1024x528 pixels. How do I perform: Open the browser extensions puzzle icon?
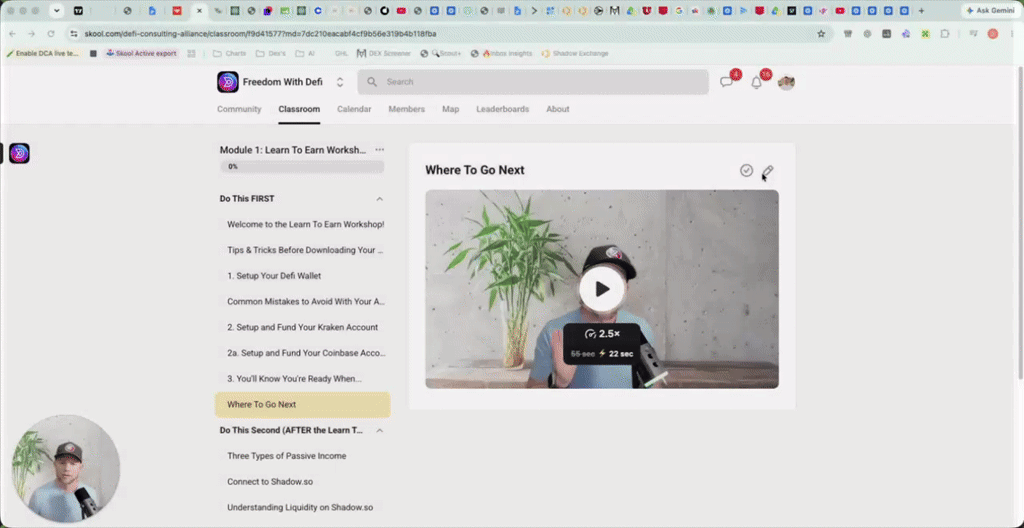(x=945, y=34)
